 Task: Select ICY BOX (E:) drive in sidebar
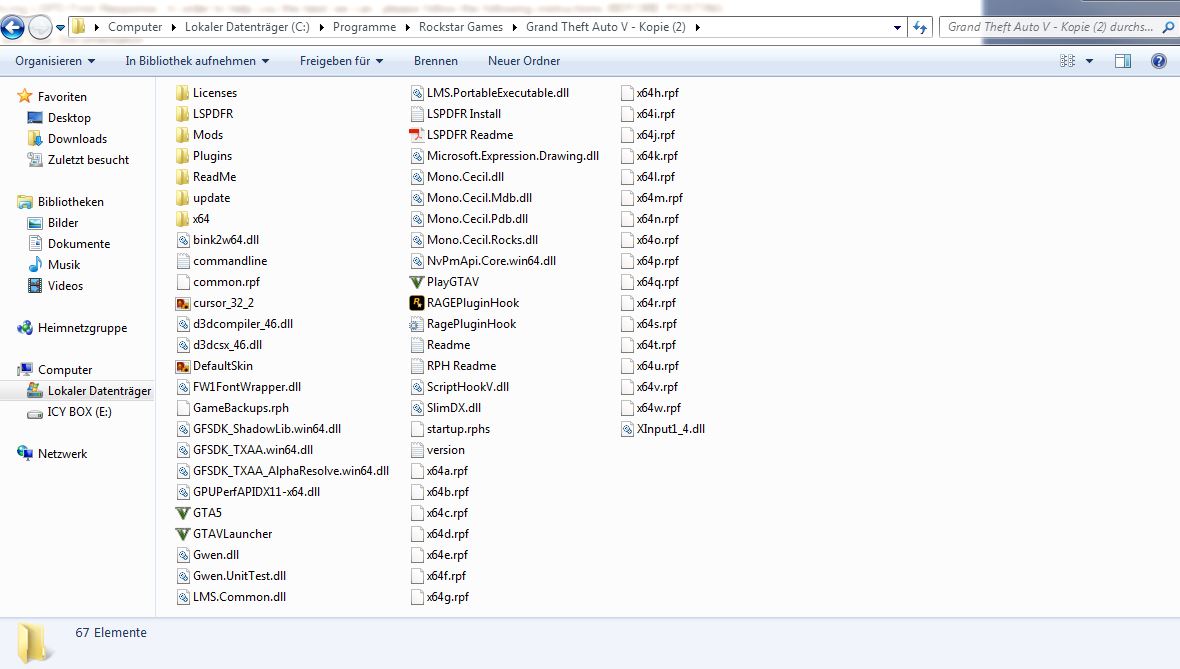click(x=79, y=412)
